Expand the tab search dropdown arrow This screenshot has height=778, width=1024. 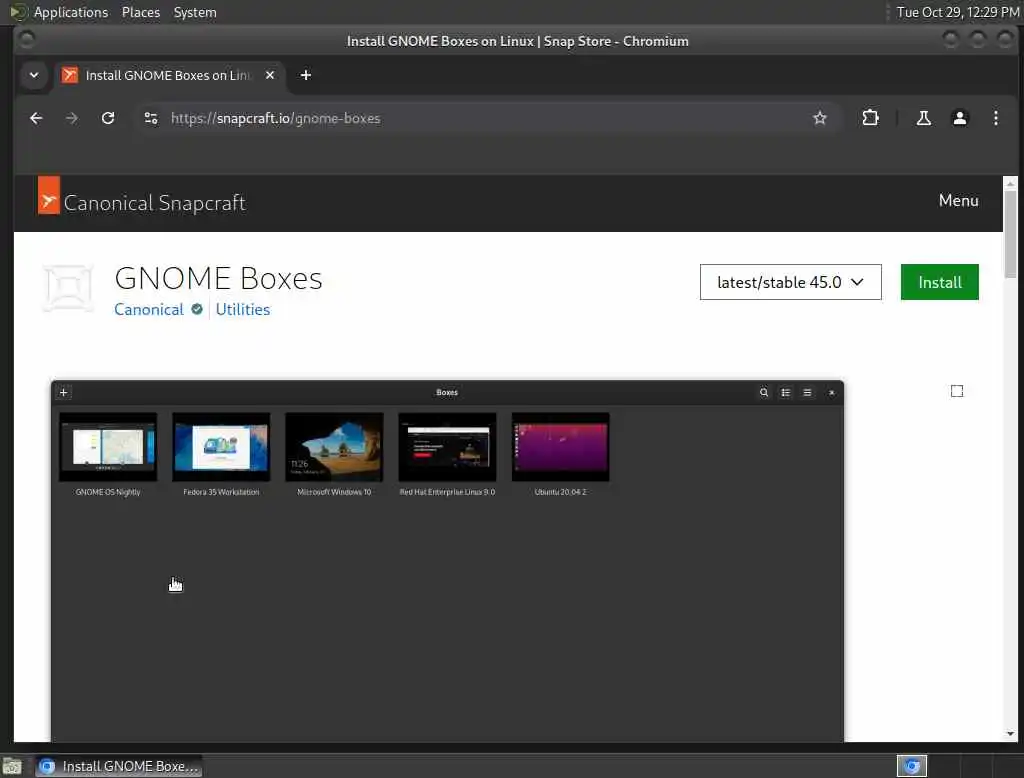point(34,75)
